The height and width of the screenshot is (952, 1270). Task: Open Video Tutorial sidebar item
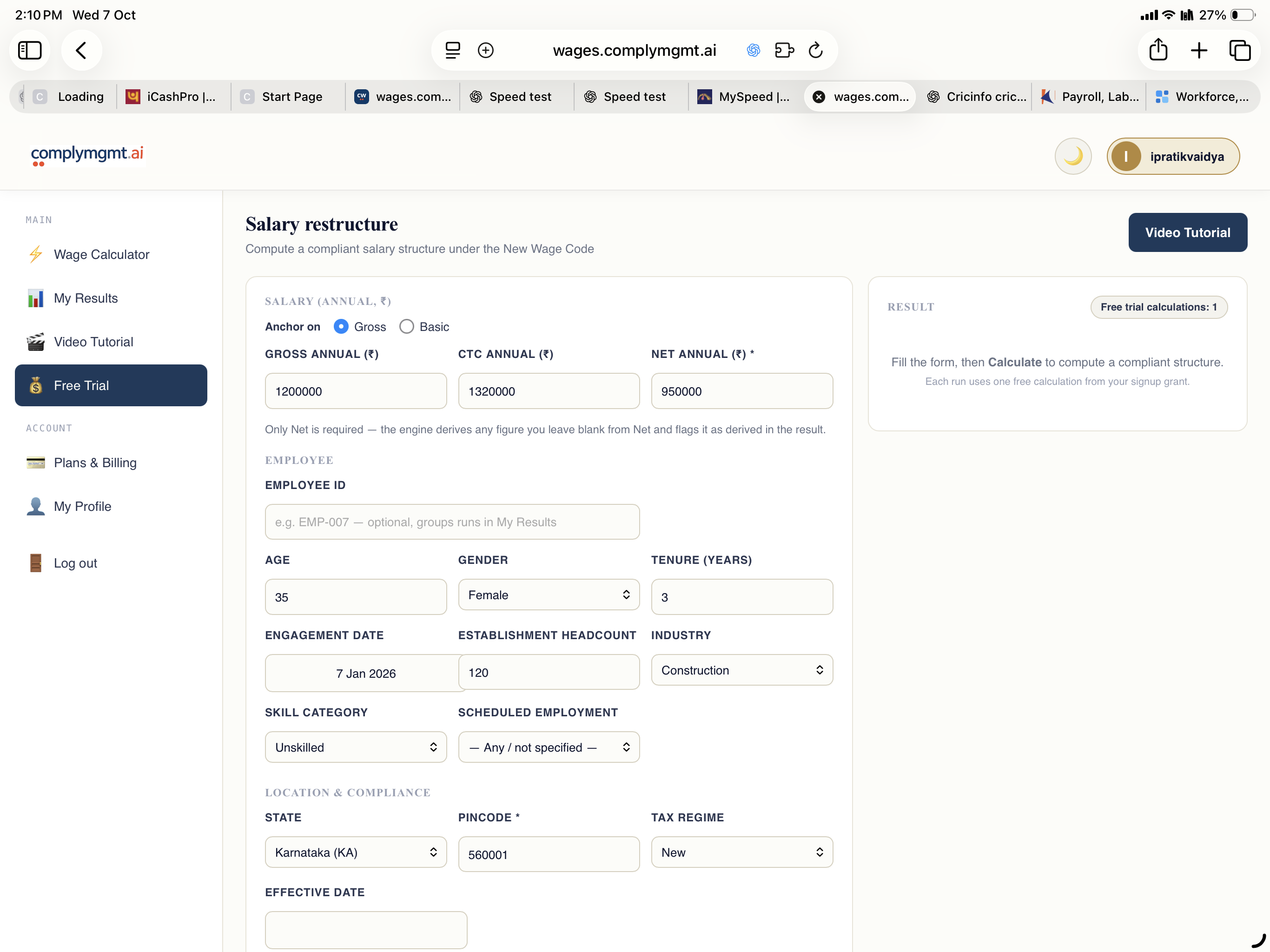click(111, 342)
